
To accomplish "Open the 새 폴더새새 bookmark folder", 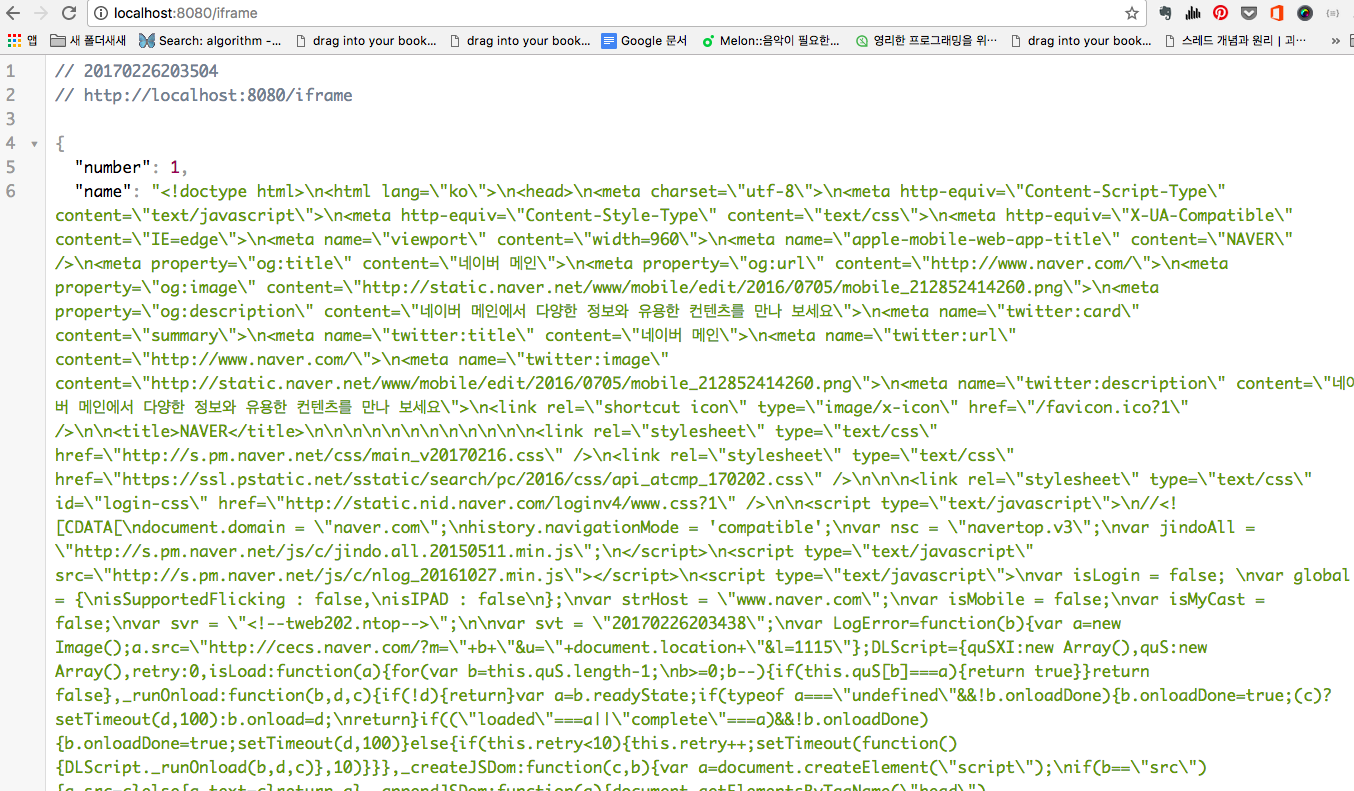I will pos(89,41).
